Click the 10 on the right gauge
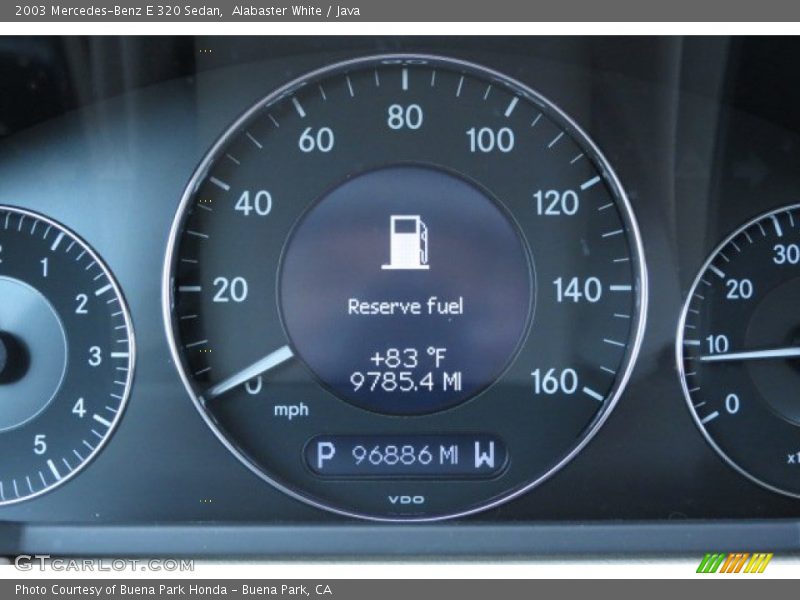The width and height of the screenshot is (800, 600). click(718, 344)
